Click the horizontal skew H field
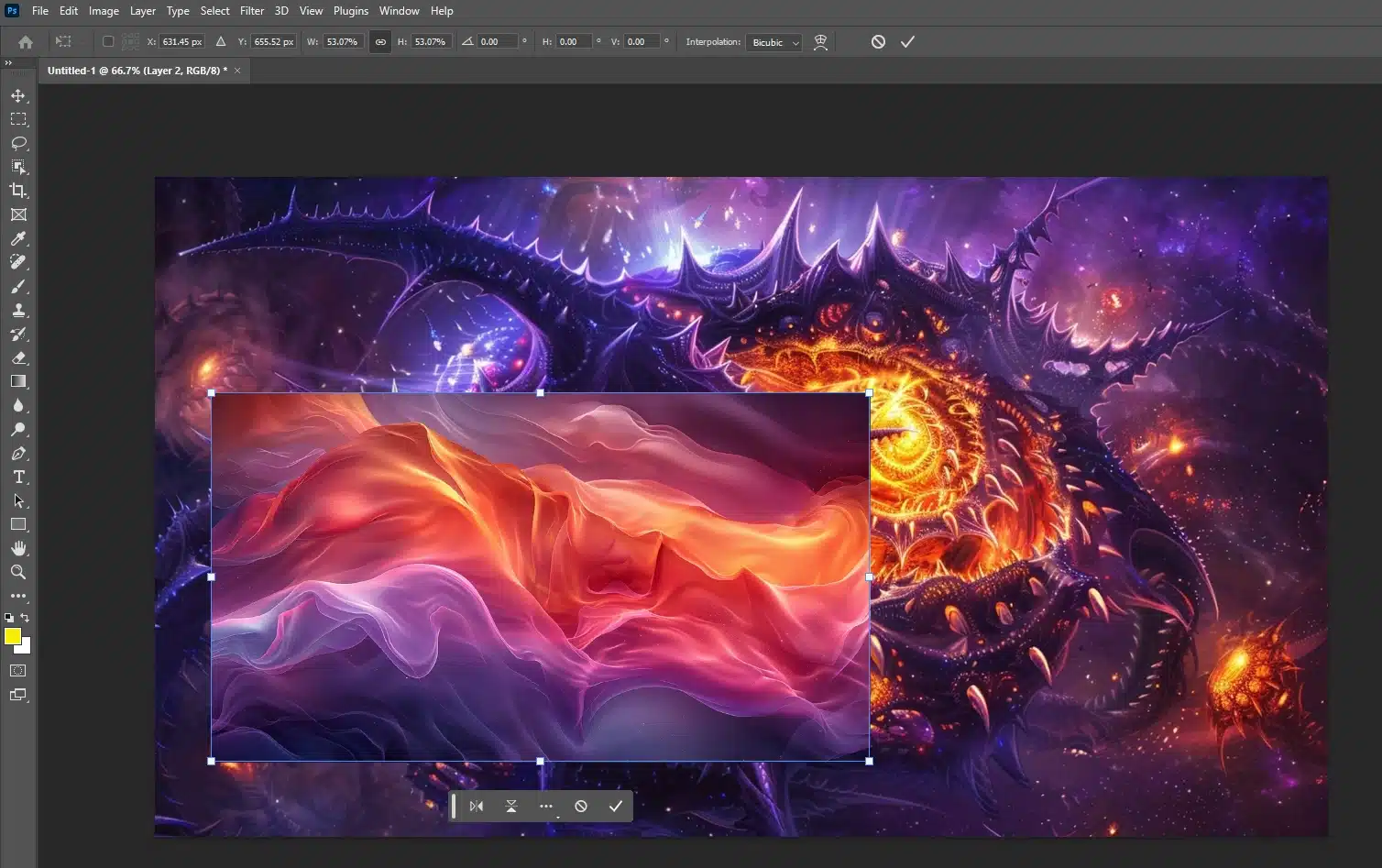This screenshot has height=868, width=1382. [x=575, y=42]
